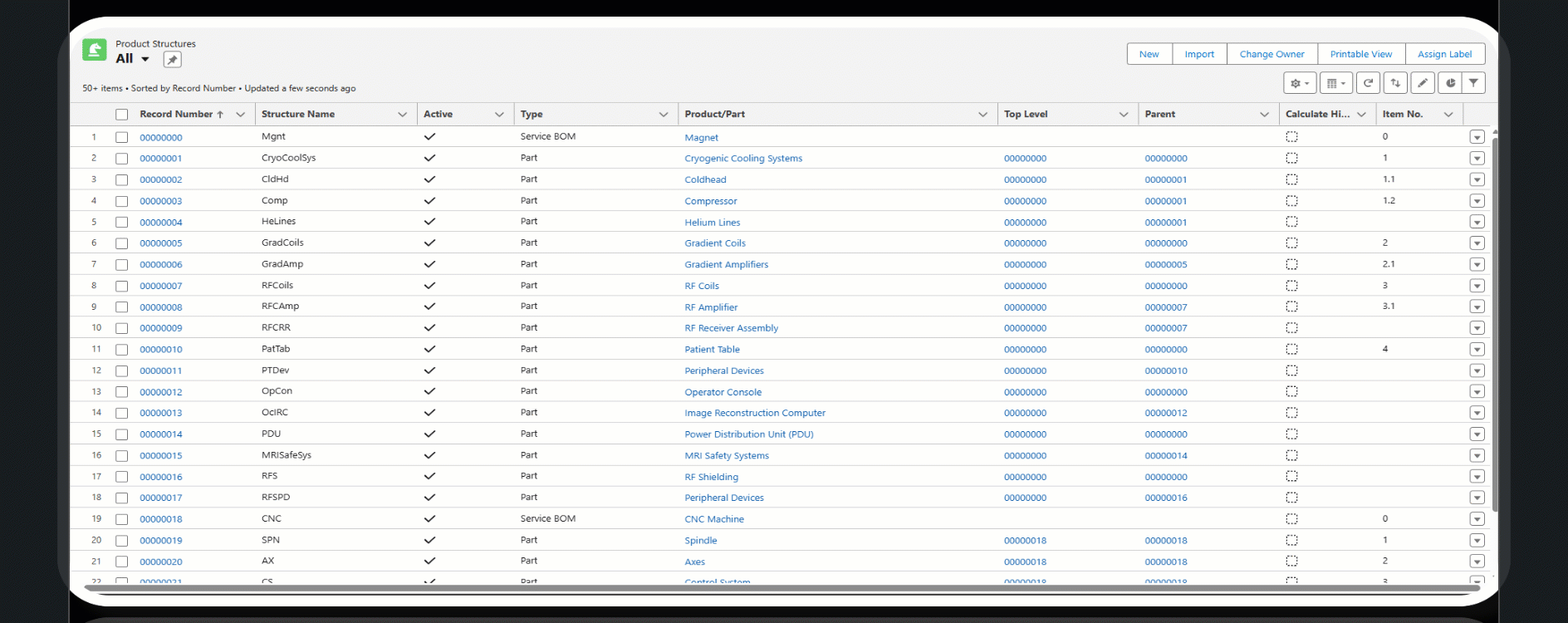Open row actions for record 00000001
Image resolution: width=1568 pixels, height=623 pixels.
point(1477,158)
